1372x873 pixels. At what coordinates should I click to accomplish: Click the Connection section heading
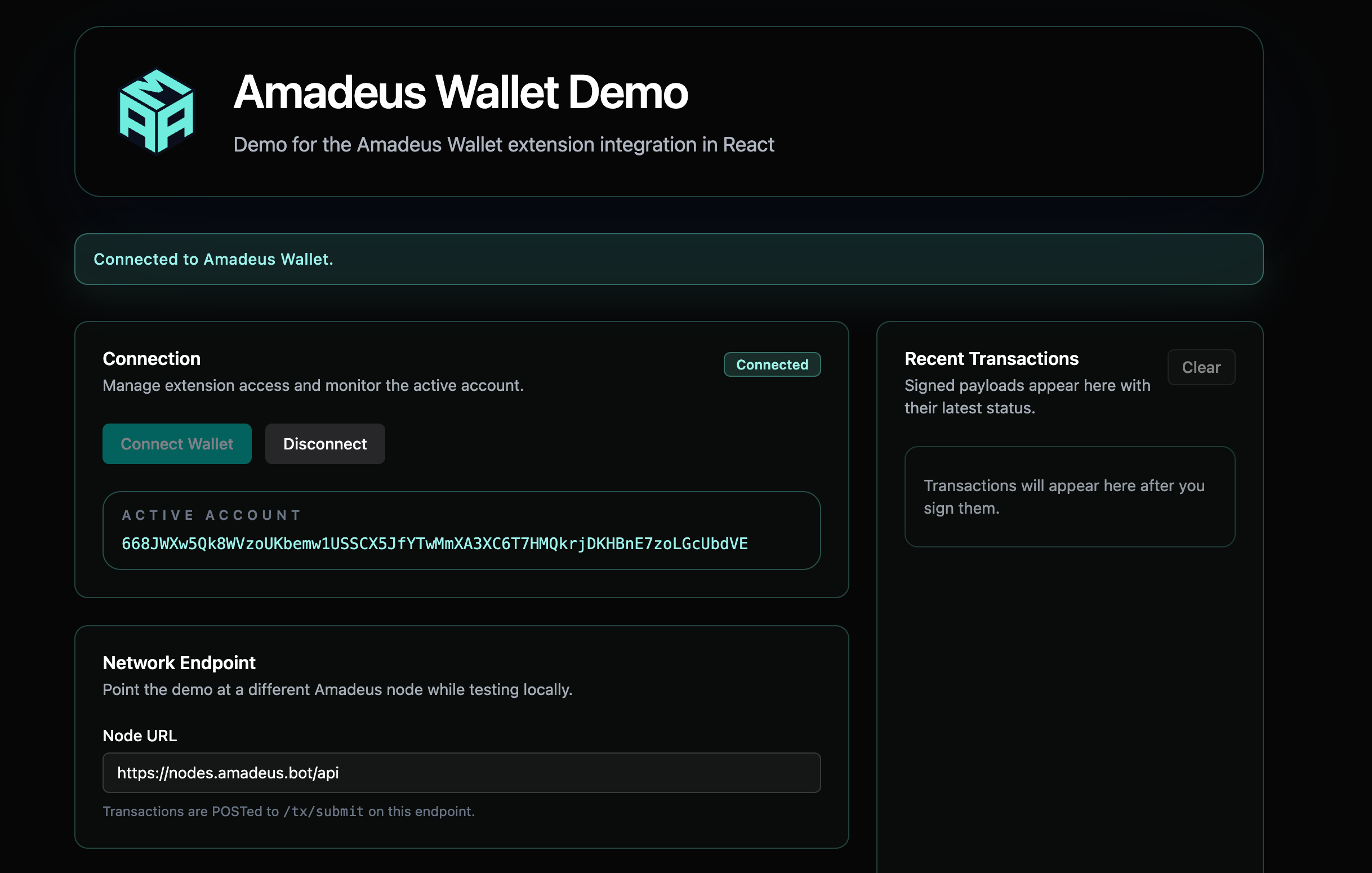click(x=152, y=359)
